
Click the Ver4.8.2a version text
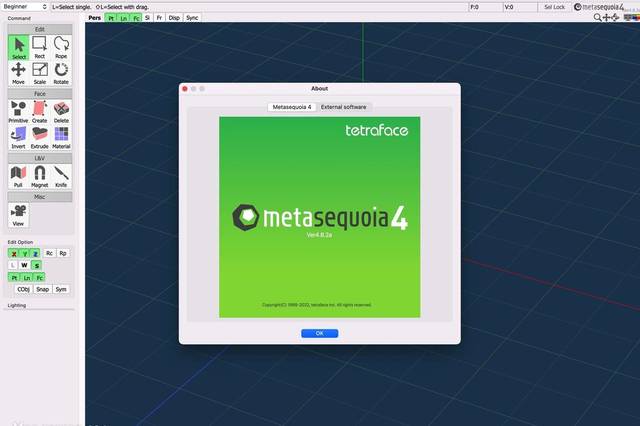319,235
